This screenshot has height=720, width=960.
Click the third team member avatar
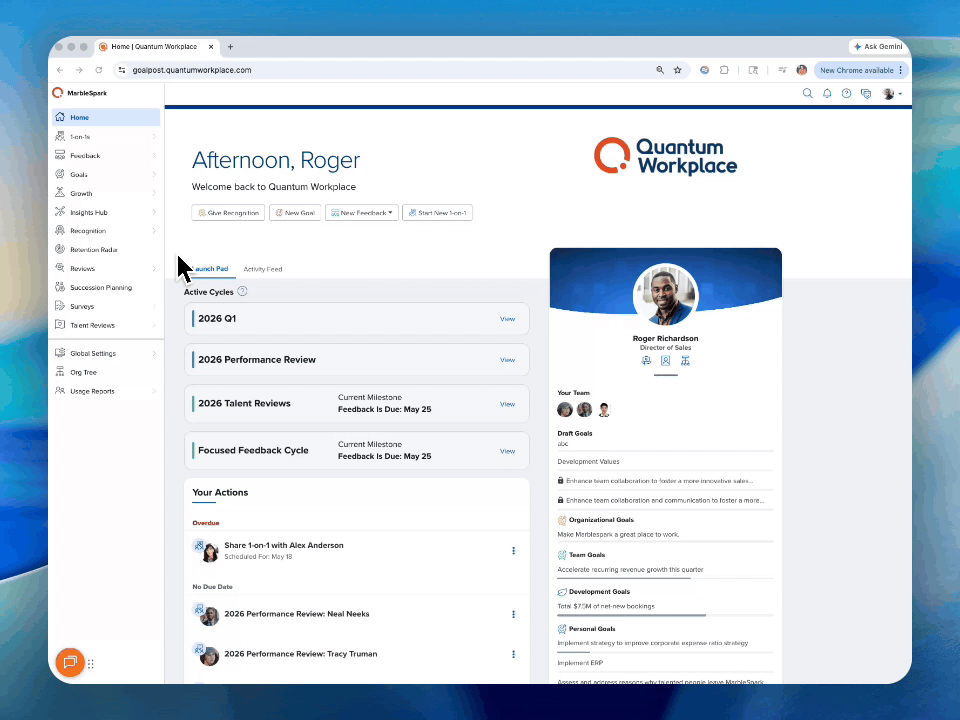[604, 410]
